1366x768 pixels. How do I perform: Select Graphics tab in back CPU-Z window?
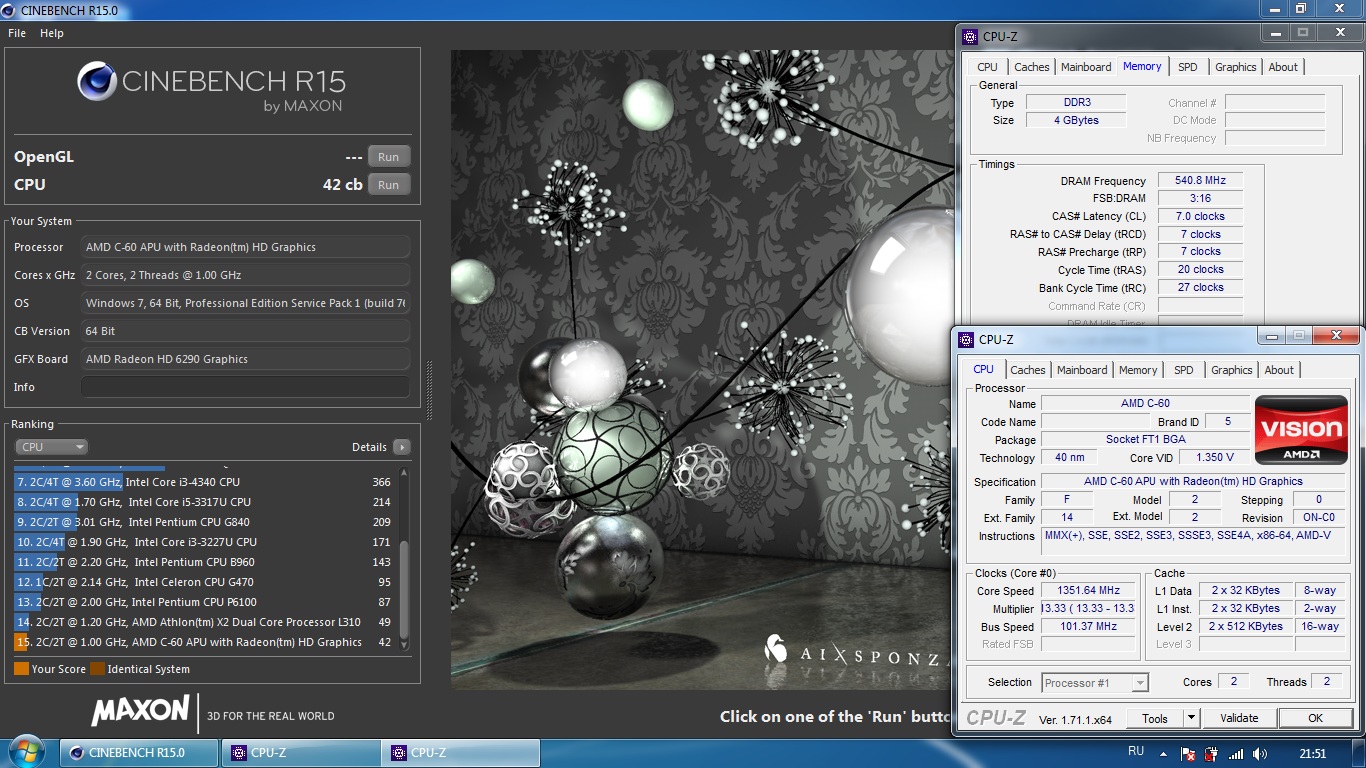[1236, 67]
